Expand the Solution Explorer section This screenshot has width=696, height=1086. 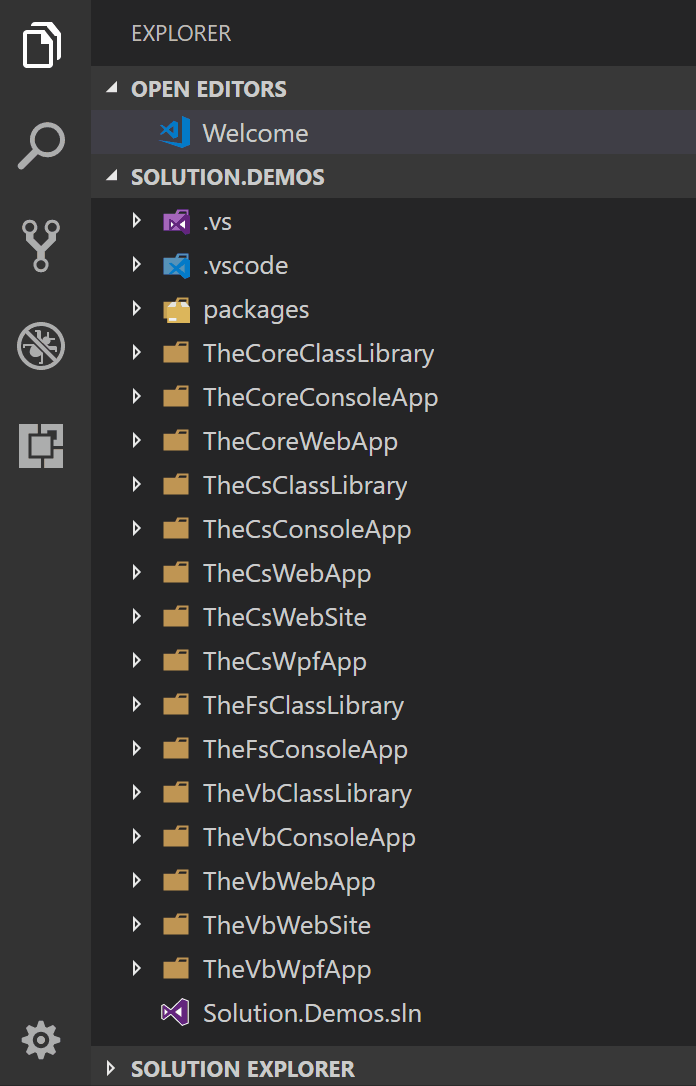point(111,1068)
